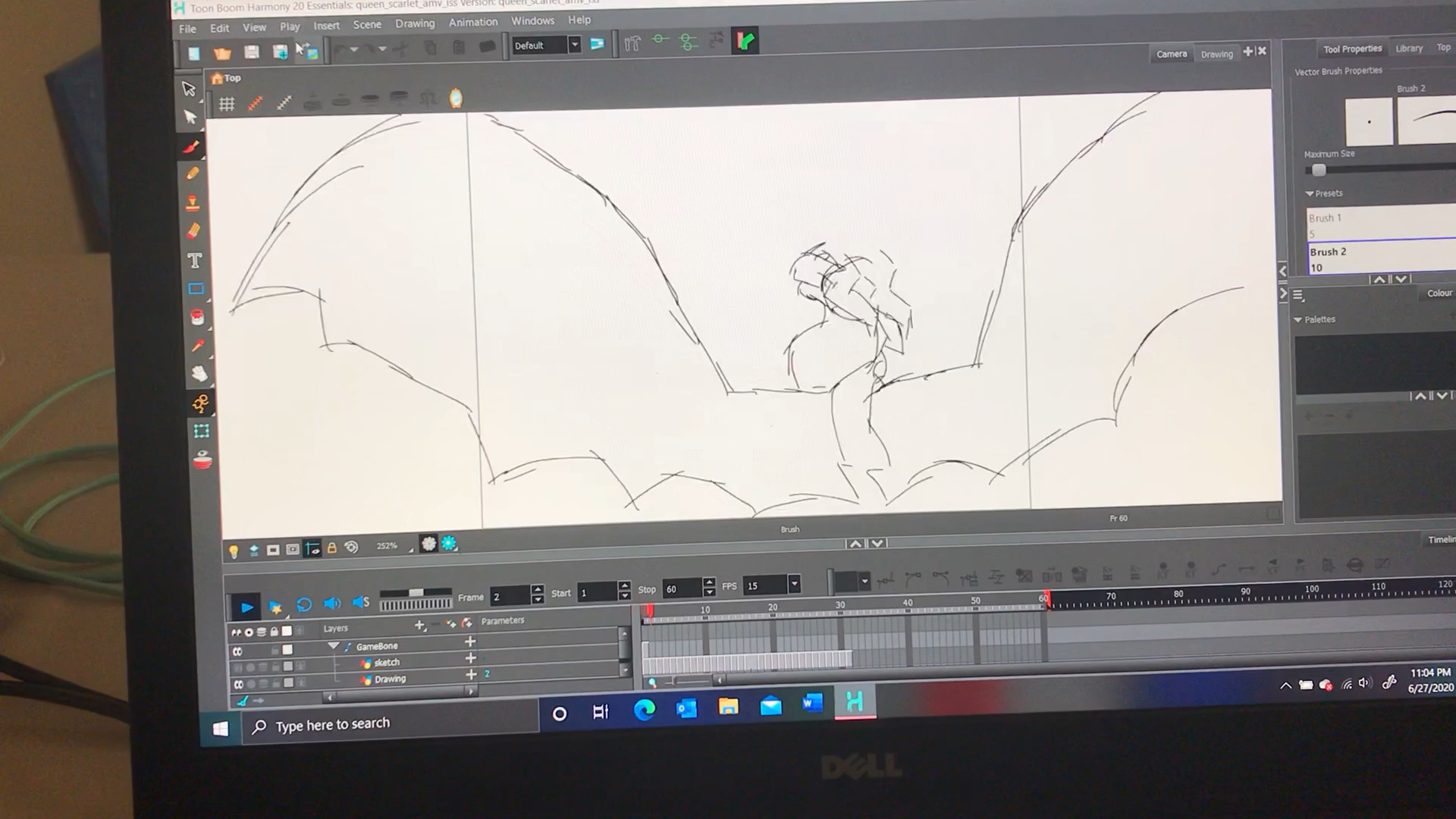Select the Hand pan tool
1456x819 pixels.
coord(199,374)
